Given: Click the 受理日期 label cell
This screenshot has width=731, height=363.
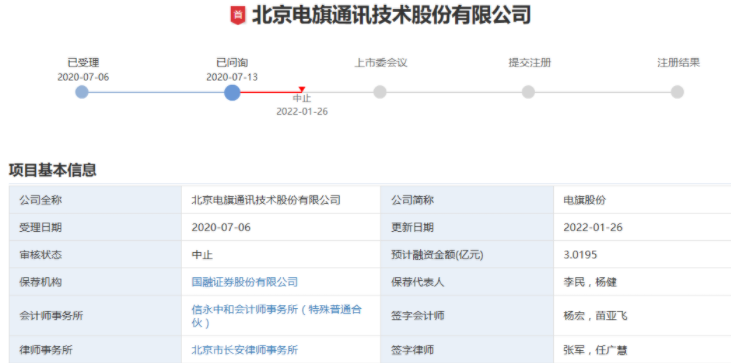Looking at the screenshot, I should (96, 227).
